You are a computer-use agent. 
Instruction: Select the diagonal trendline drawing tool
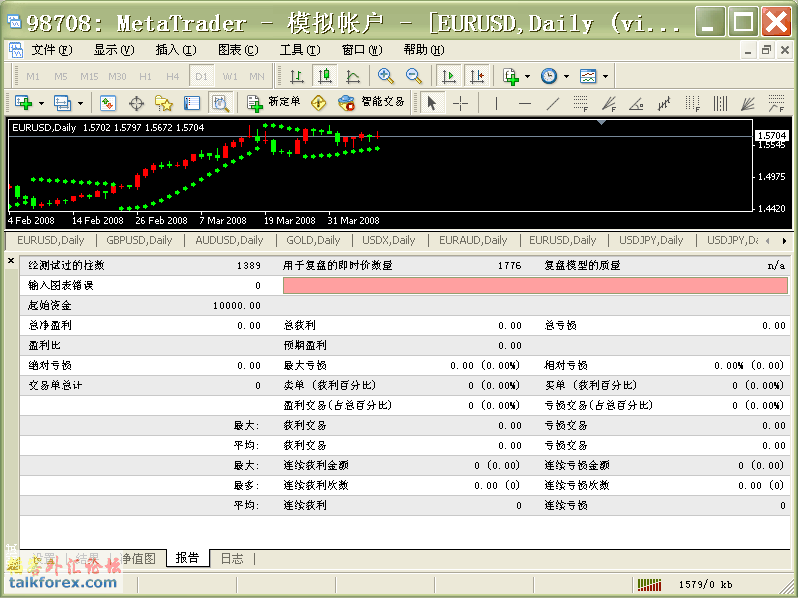click(553, 103)
